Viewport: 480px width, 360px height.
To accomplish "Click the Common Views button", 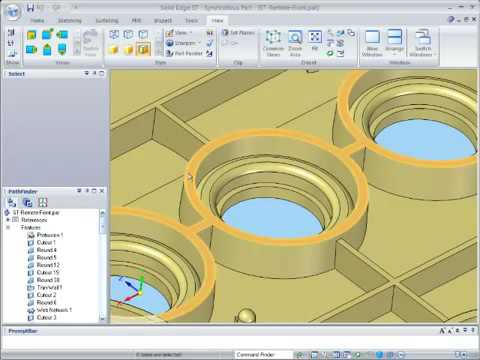I will (273, 43).
